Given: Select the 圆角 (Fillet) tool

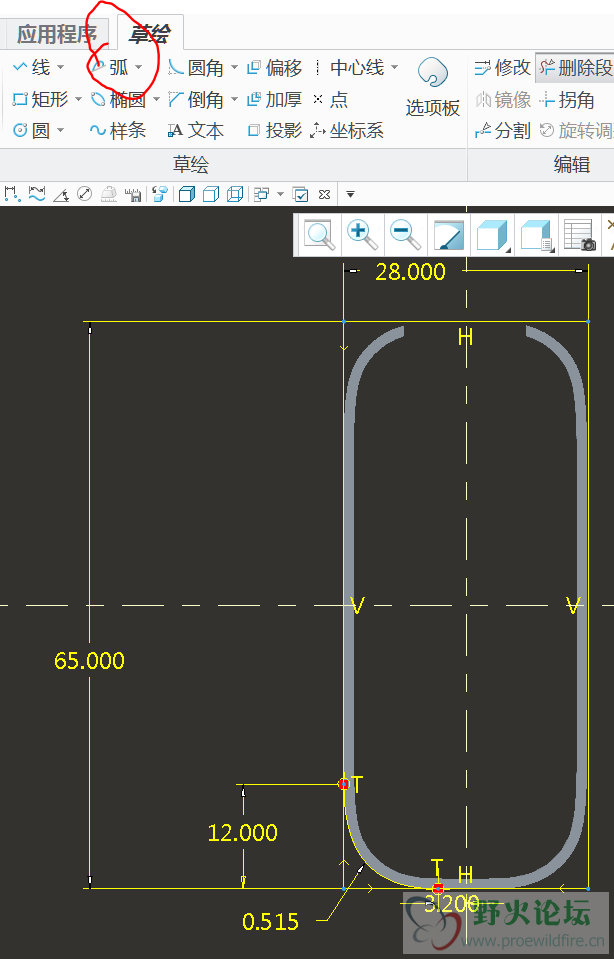Looking at the screenshot, I should (x=196, y=67).
